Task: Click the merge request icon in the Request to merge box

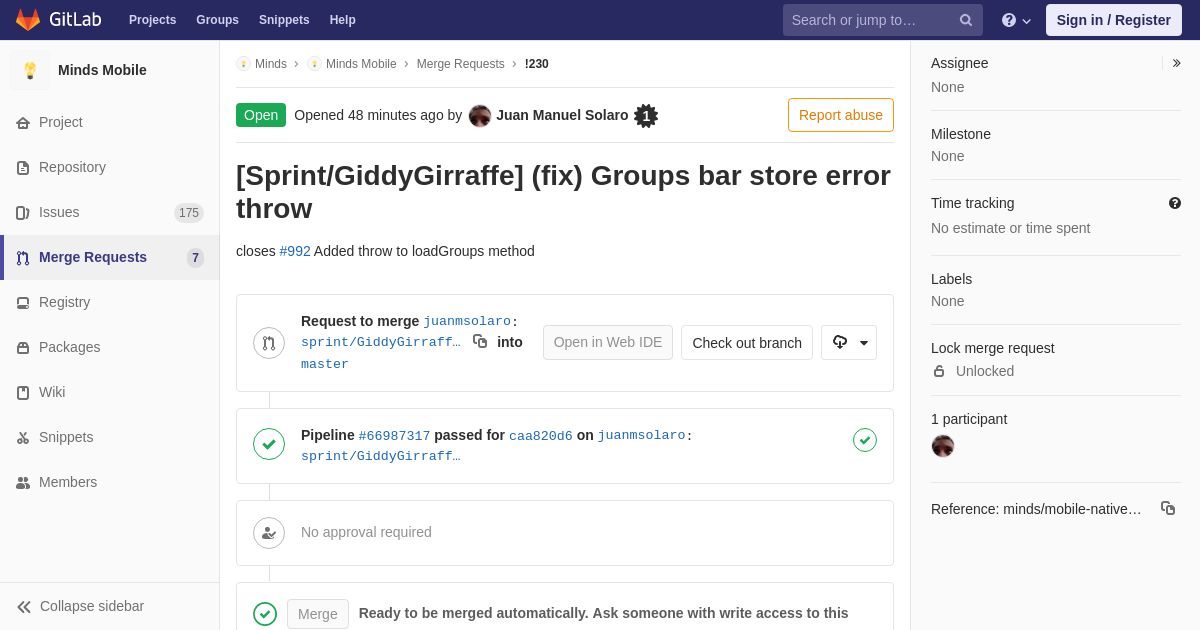Action: pos(269,343)
